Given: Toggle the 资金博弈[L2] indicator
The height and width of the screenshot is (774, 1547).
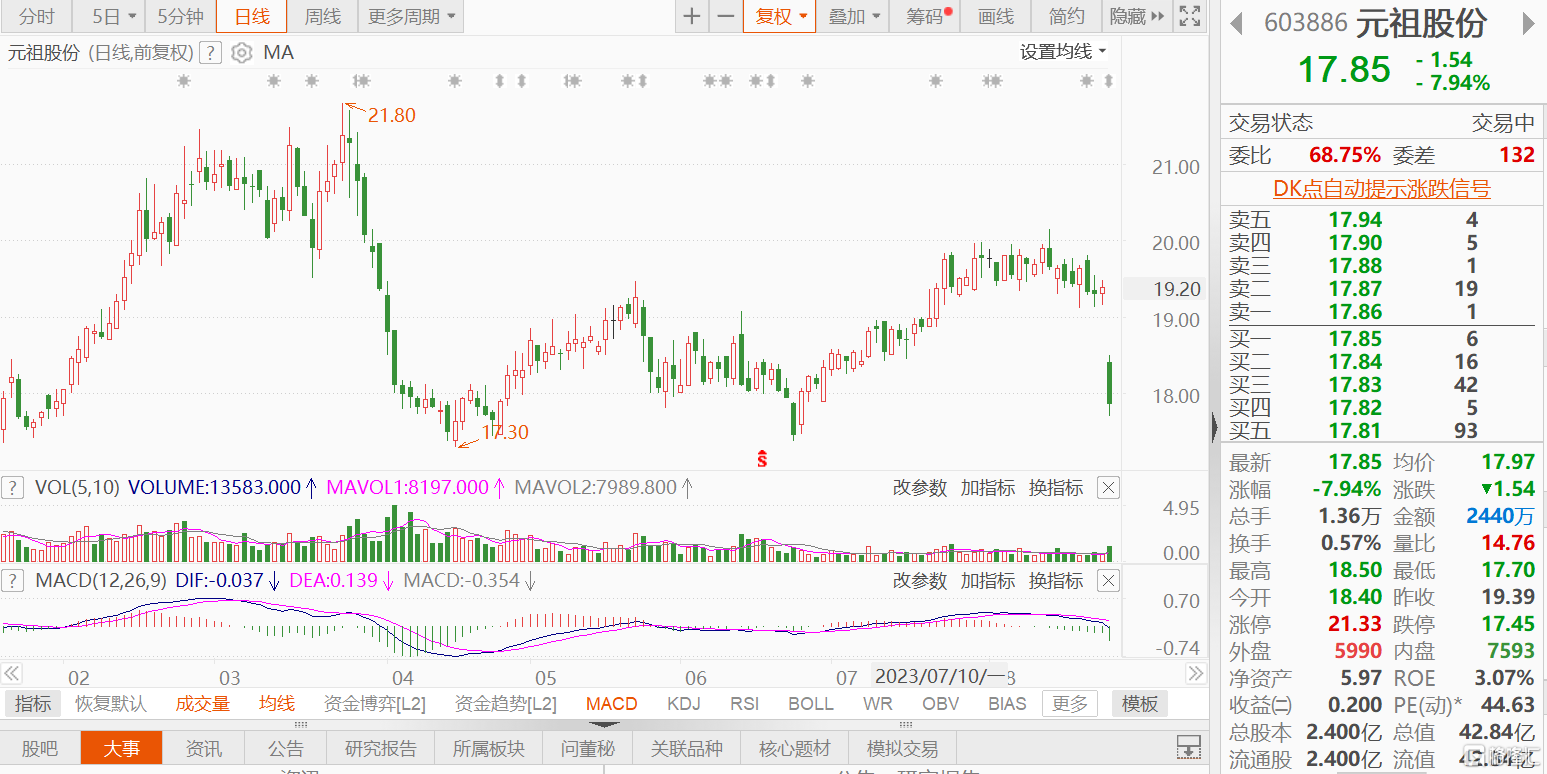Looking at the screenshot, I should (375, 703).
